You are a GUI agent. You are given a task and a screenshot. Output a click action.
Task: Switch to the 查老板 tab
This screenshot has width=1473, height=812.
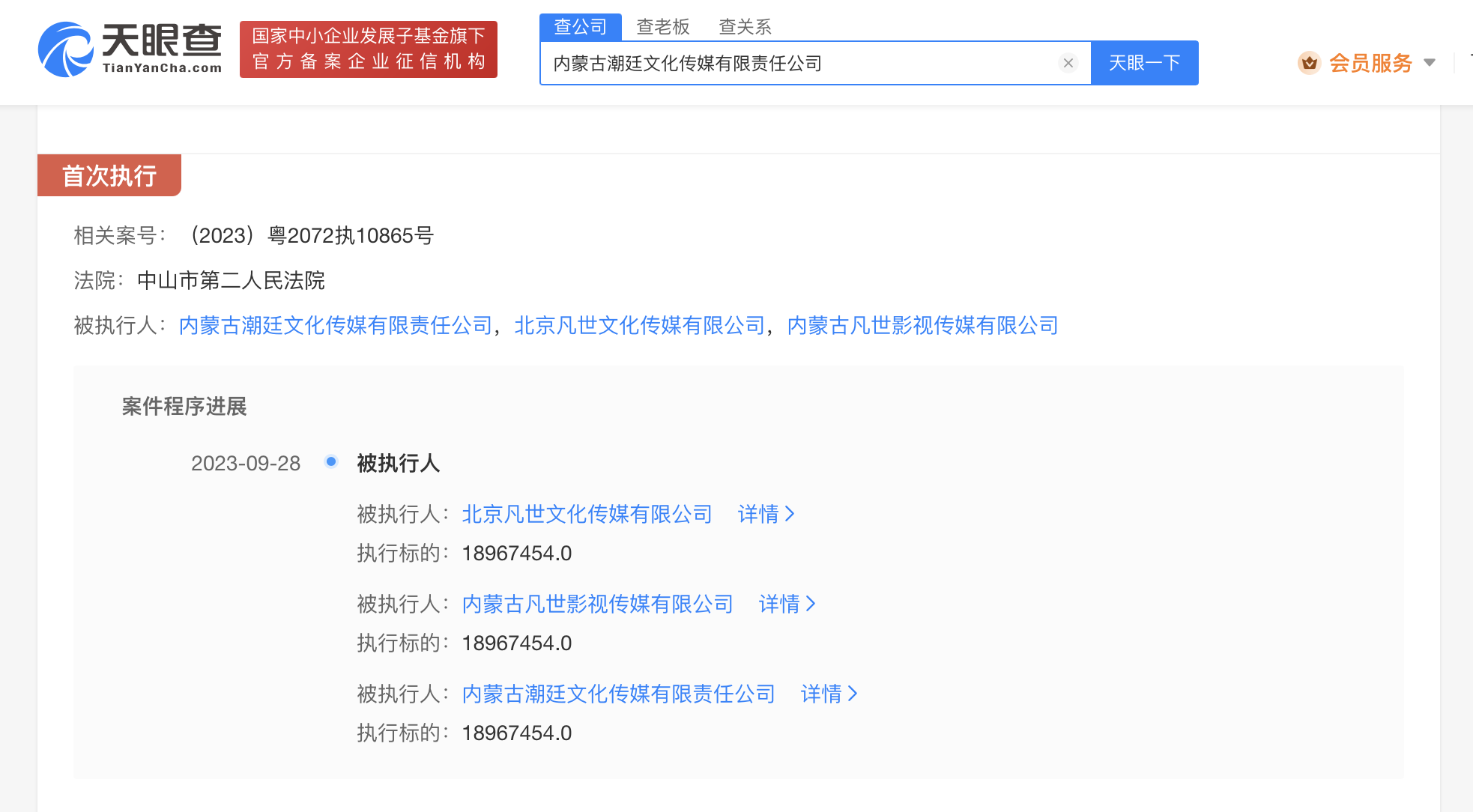click(663, 27)
